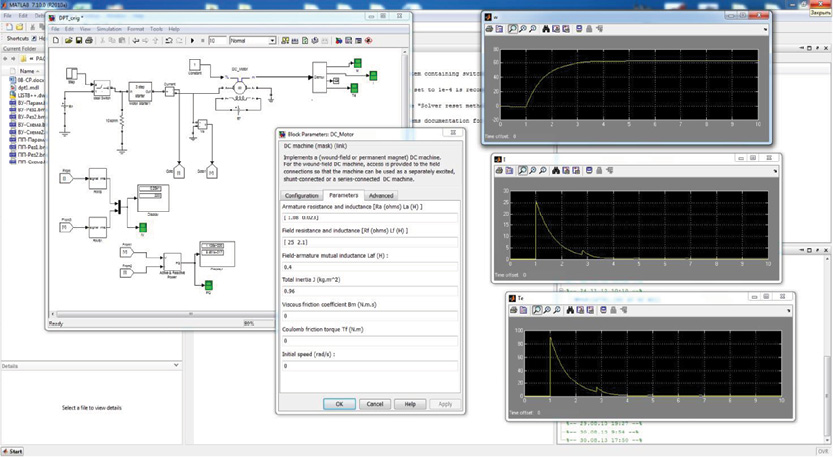Expand the w scope toolbar overflow arrow

pyautogui.click(x=766, y=29)
